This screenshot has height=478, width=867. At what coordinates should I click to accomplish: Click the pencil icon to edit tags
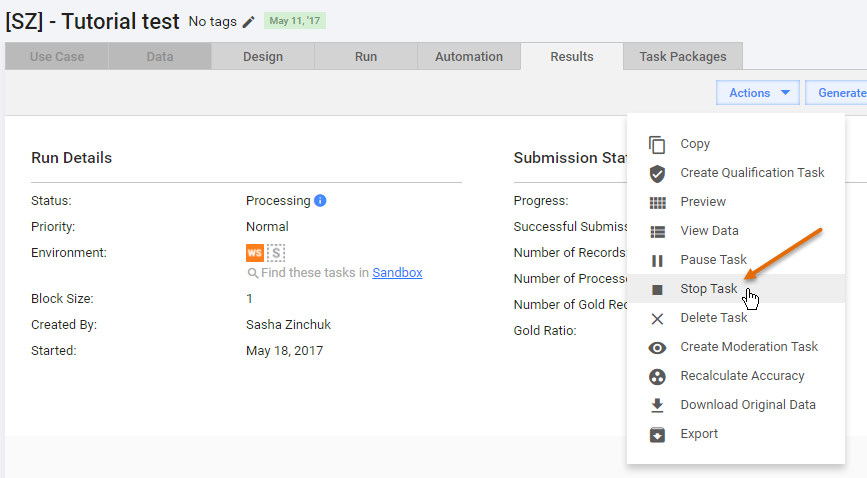[249, 22]
